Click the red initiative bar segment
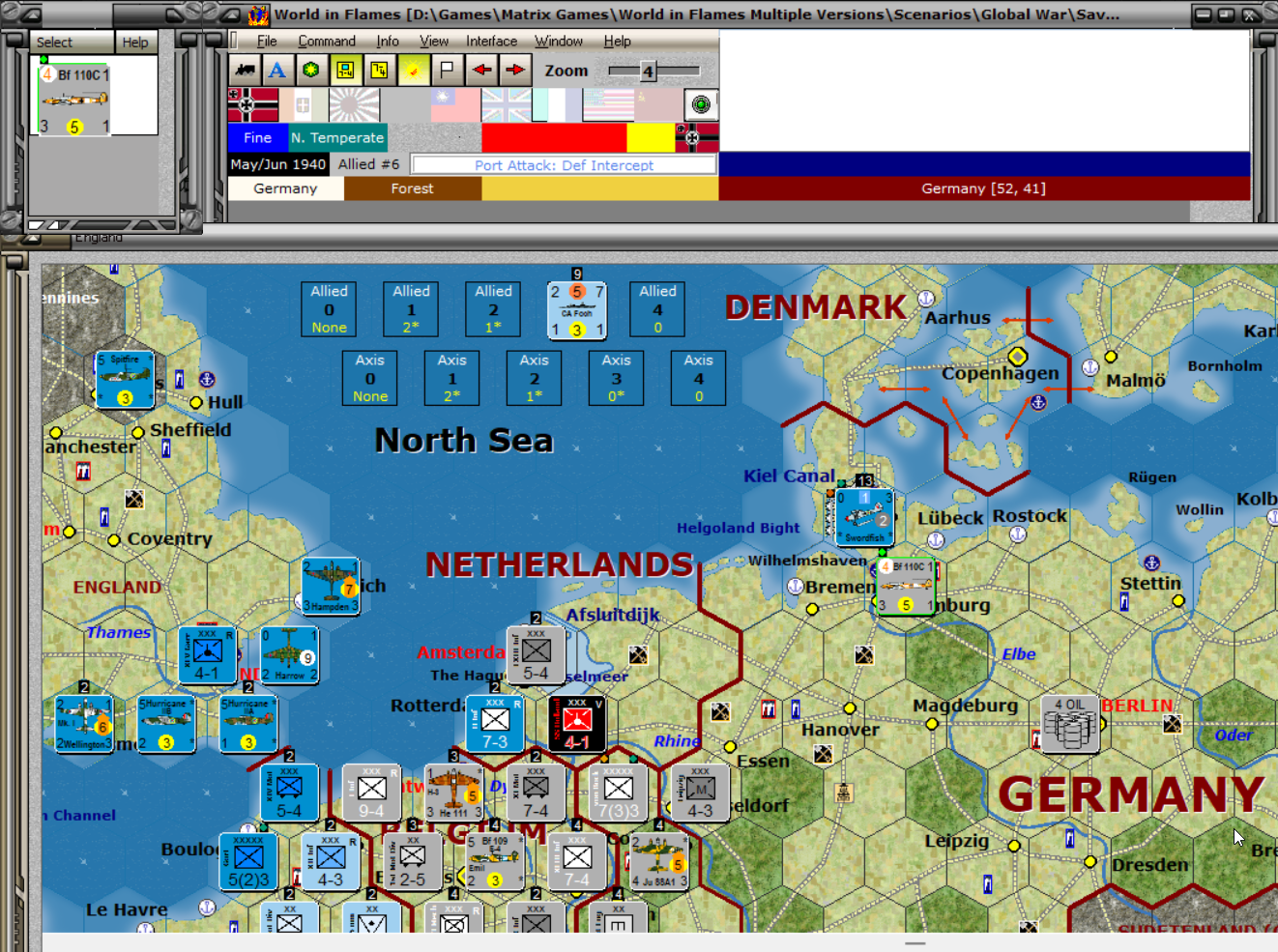 [x=554, y=137]
